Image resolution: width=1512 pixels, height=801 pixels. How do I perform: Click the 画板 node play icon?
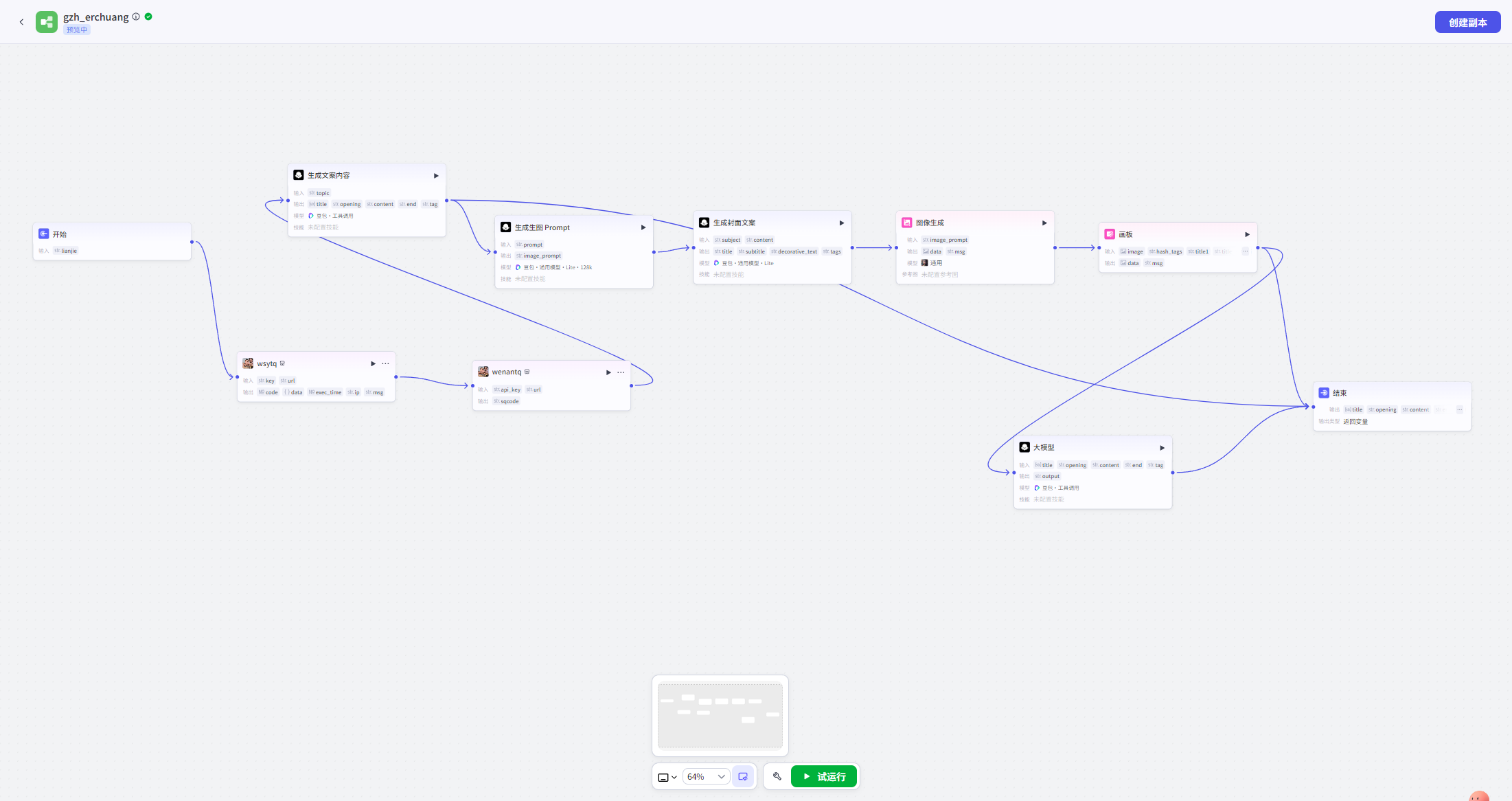(x=1247, y=235)
